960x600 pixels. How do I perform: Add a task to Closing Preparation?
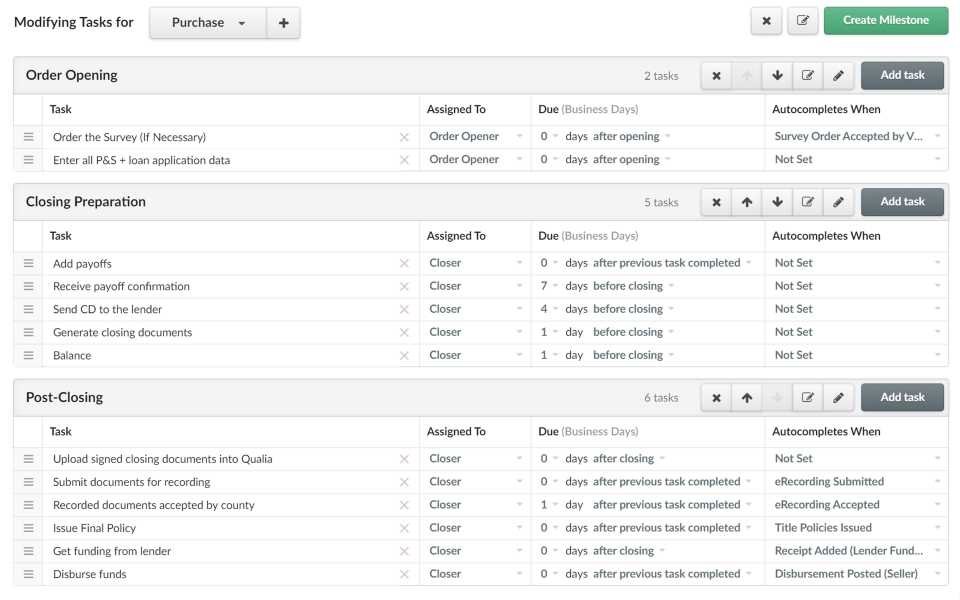[902, 201]
